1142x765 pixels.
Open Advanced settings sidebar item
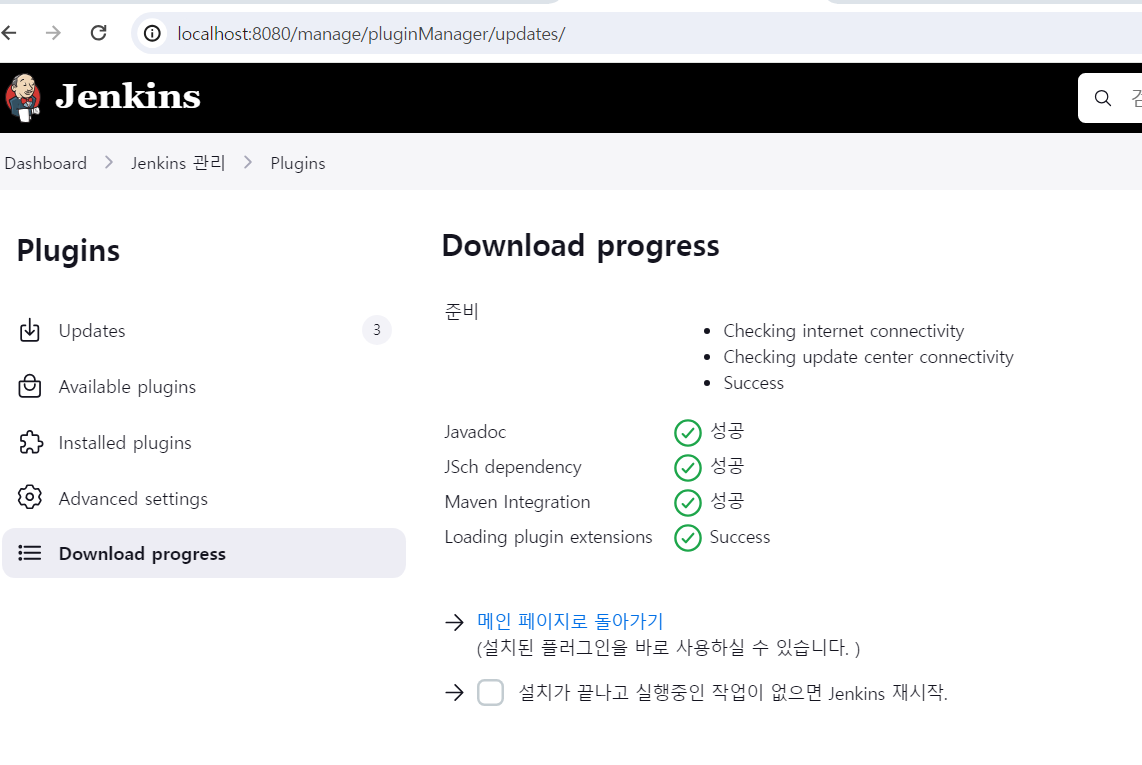[x=204, y=498]
